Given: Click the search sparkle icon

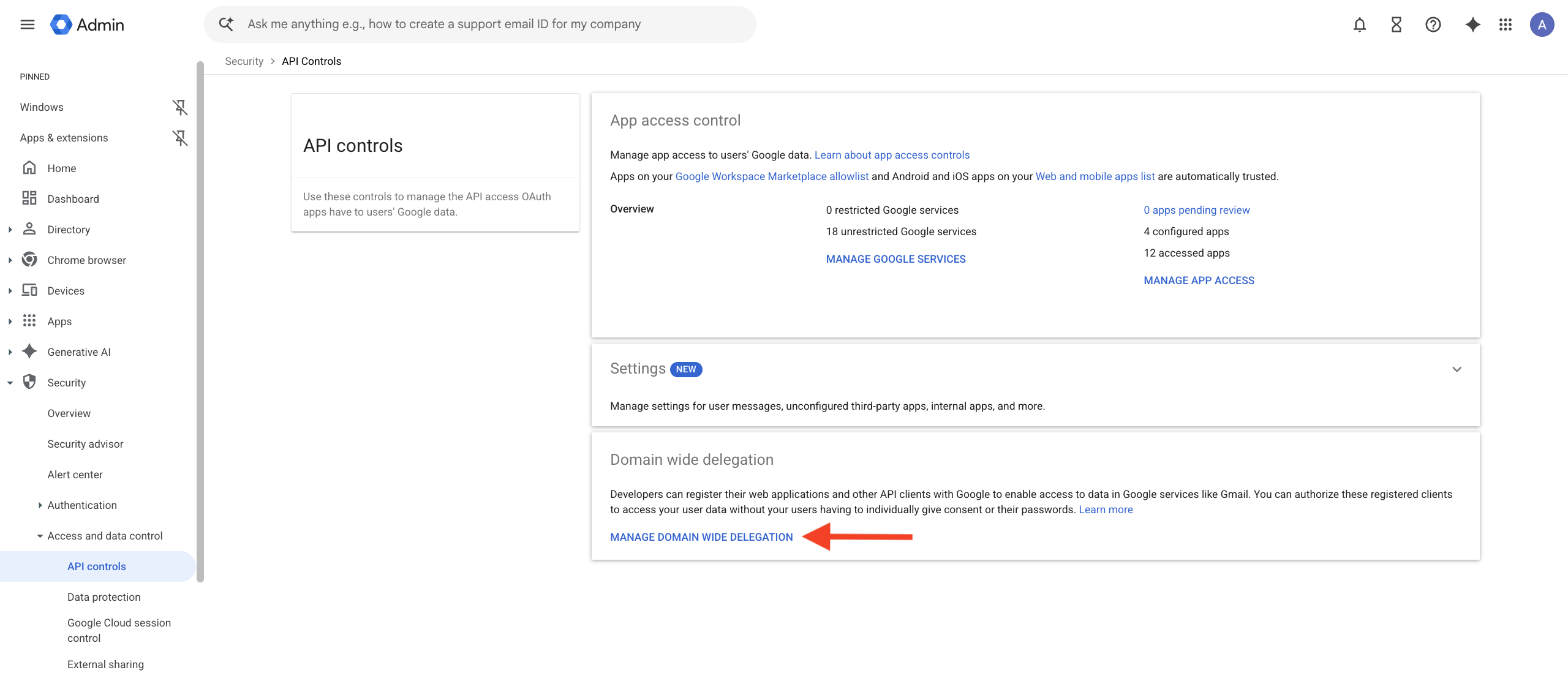Looking at the screenshot, I should click(226, 24).
